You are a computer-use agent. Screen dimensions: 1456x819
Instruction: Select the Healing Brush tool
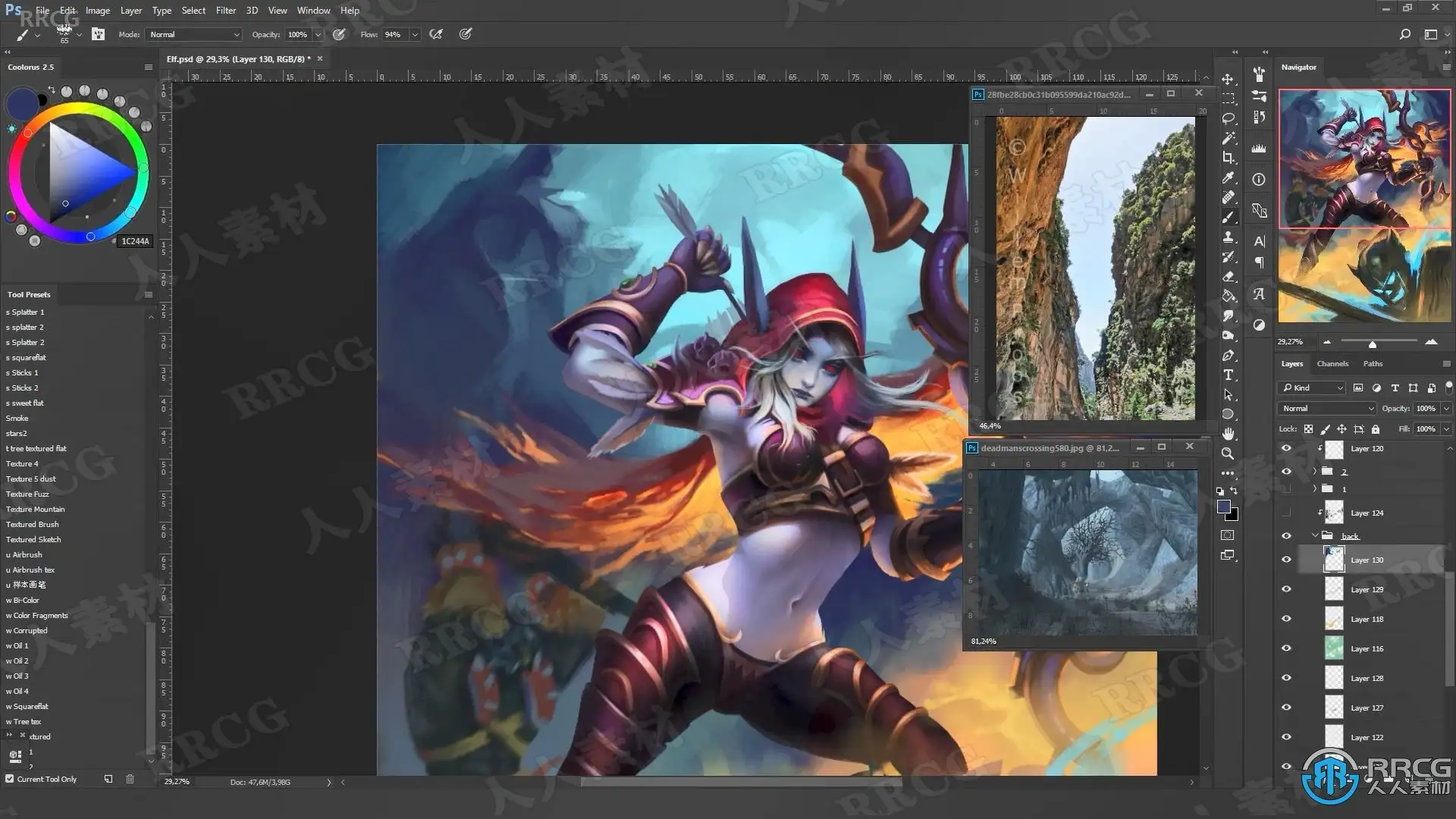click(x=1228, y=198)
